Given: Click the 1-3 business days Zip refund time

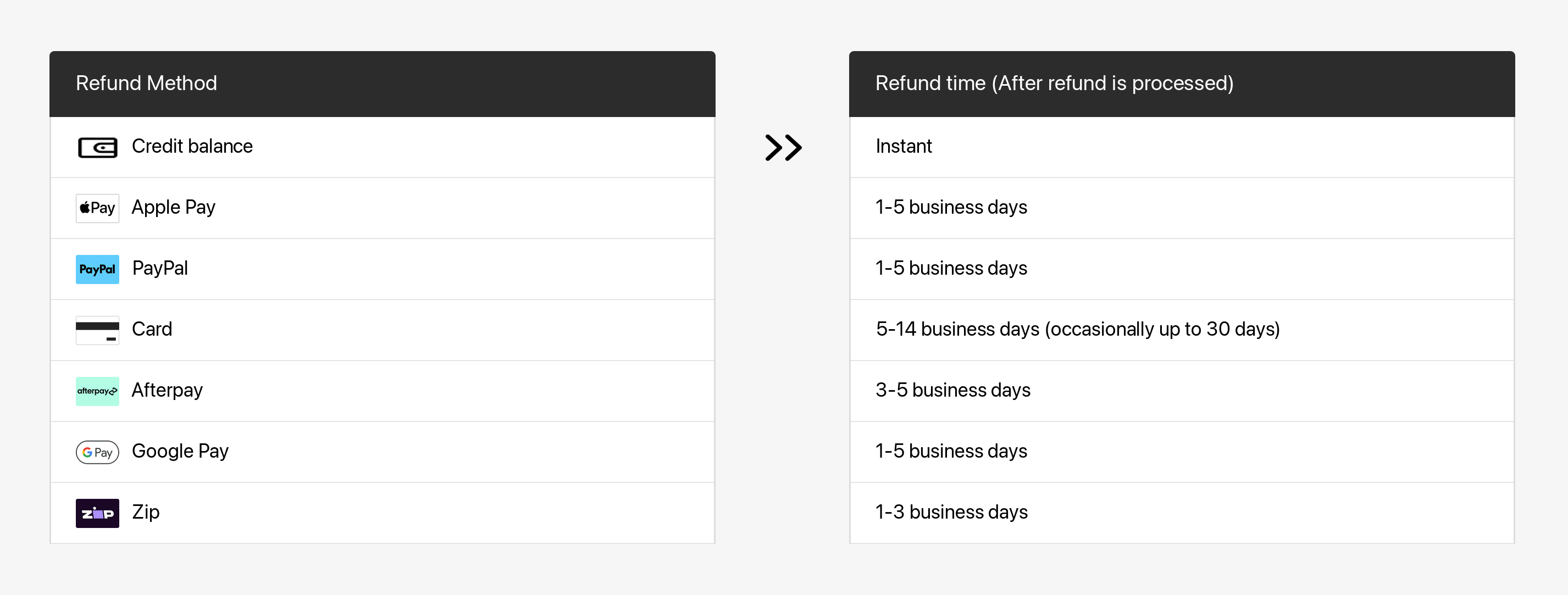Looking at the screenshot, I should pyautogui.click(x=951, y=511).
